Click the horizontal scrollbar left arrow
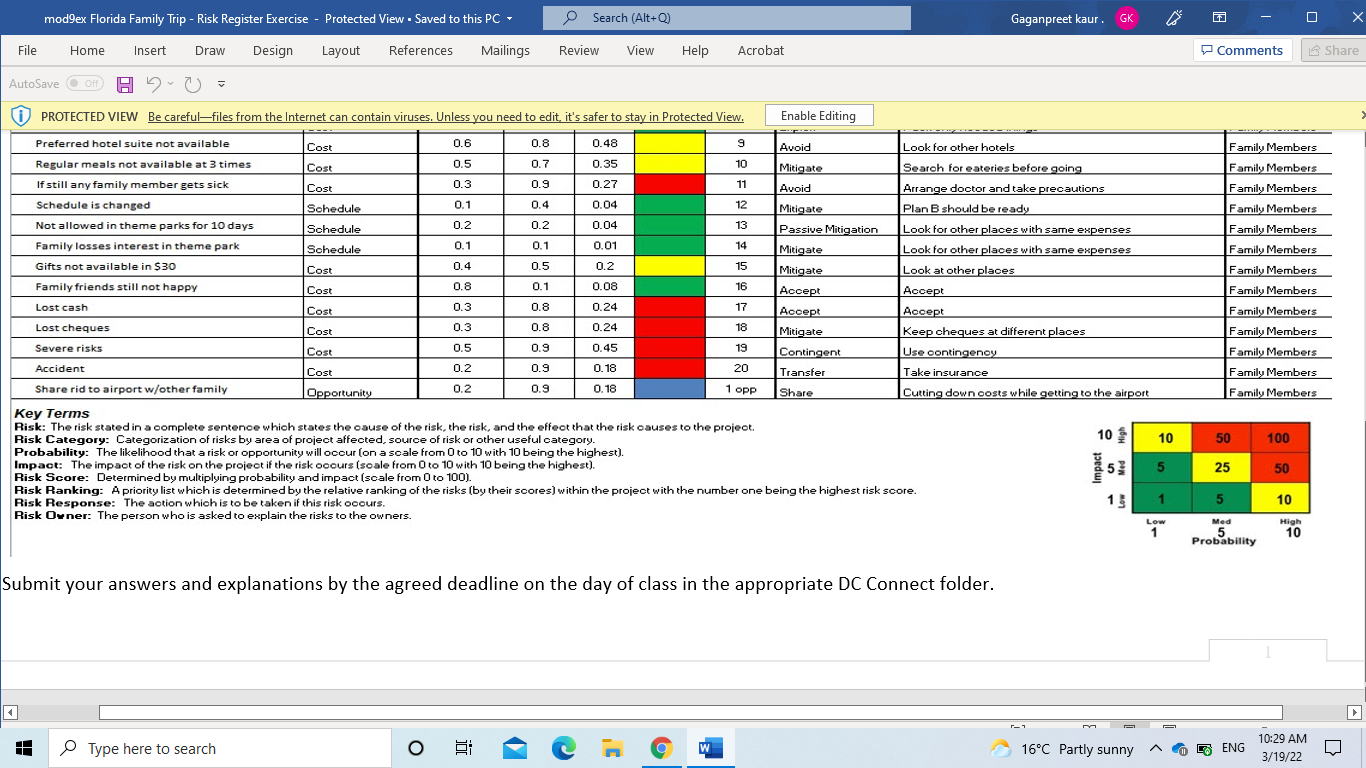 11,713
